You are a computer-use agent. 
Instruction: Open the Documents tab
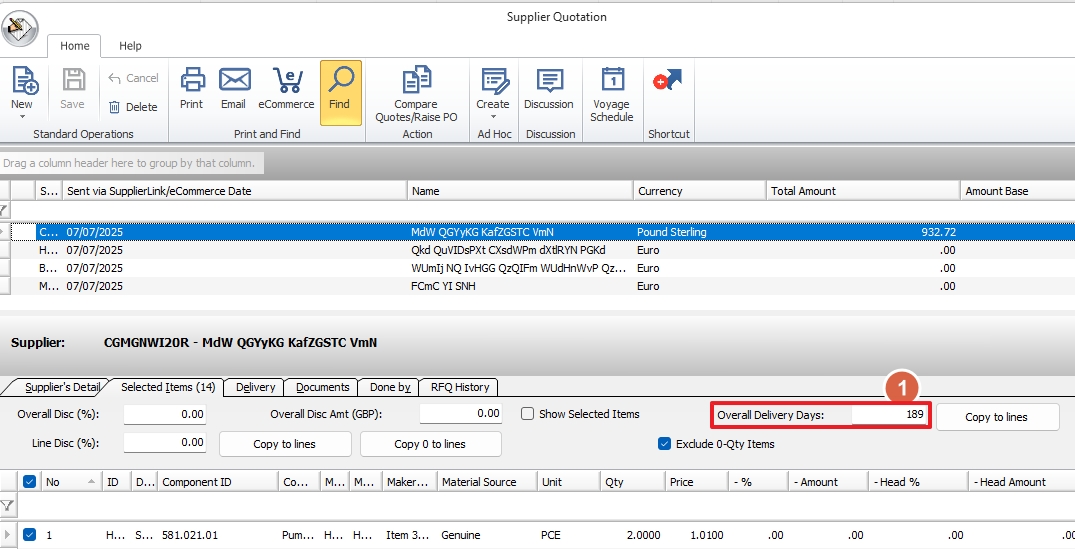322,387
